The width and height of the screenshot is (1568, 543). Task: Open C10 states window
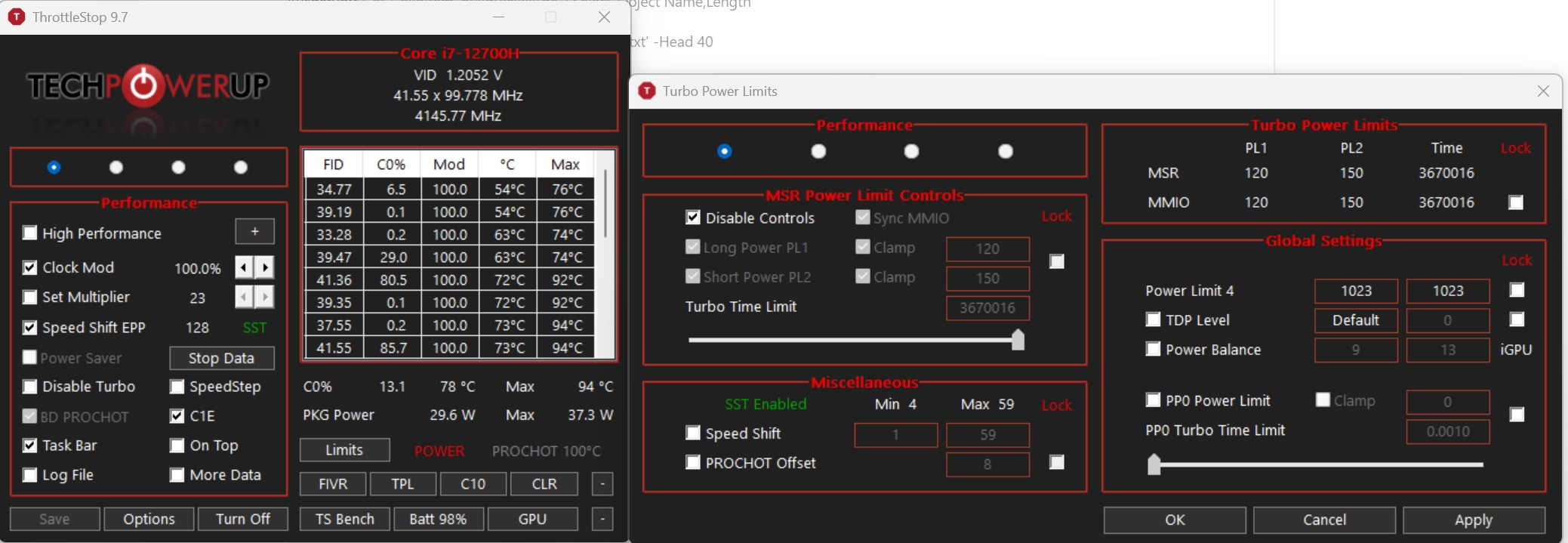(x=473, y=483)
